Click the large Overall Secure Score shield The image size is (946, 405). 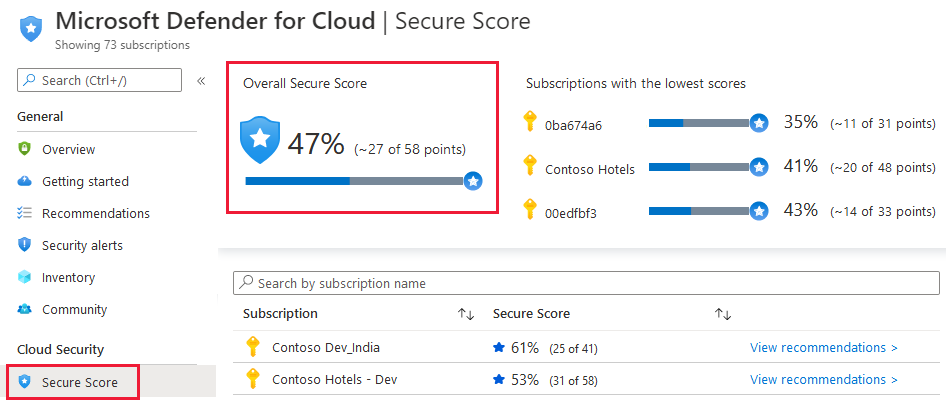point(260,141)
